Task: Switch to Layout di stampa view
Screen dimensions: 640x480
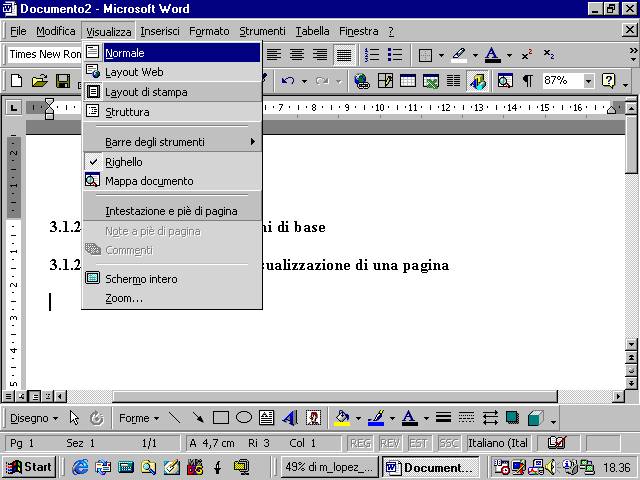Action: tap(171, 92)
